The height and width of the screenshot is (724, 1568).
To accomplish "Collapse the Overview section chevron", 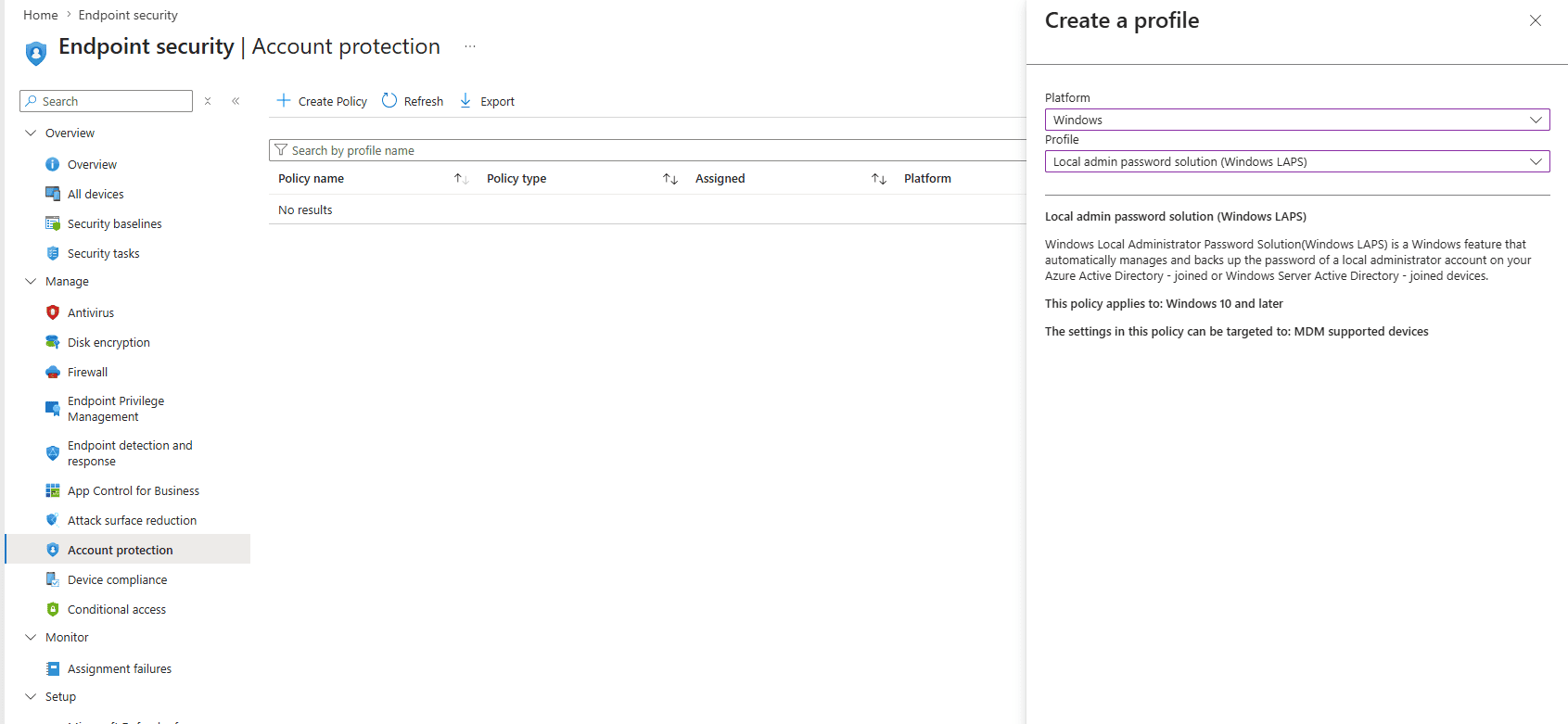I will [x=31, y=133].
